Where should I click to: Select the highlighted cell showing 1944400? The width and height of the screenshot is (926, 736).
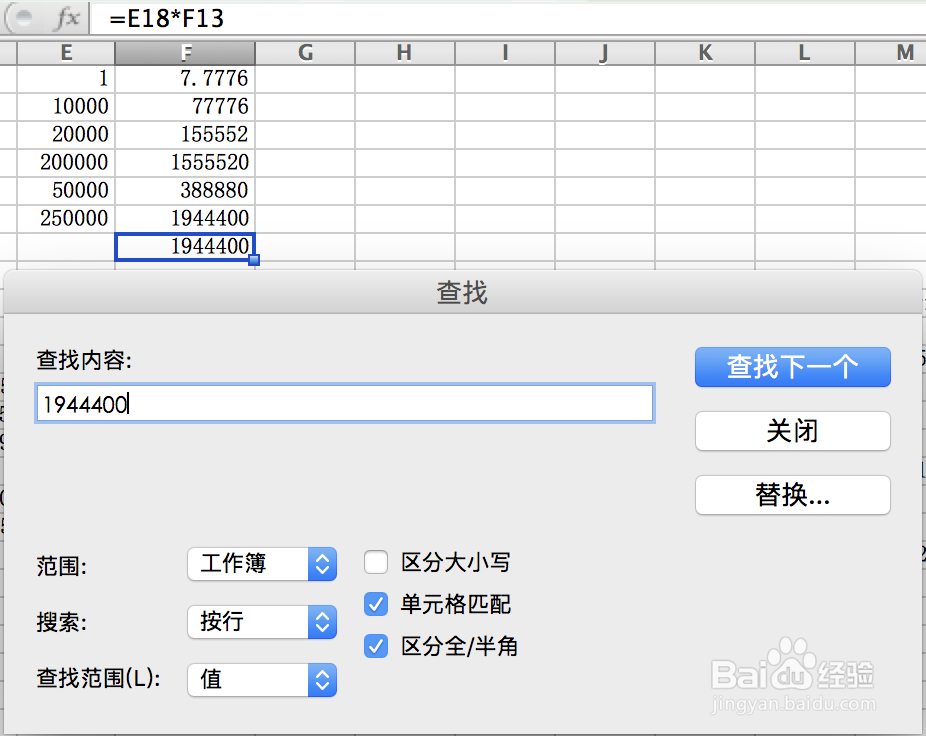pyautogui.click(x=185, y=246)
